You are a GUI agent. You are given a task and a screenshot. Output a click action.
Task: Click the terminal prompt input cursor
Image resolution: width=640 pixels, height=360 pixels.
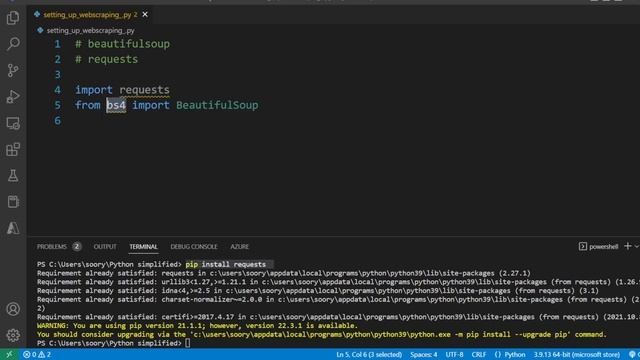187,343
